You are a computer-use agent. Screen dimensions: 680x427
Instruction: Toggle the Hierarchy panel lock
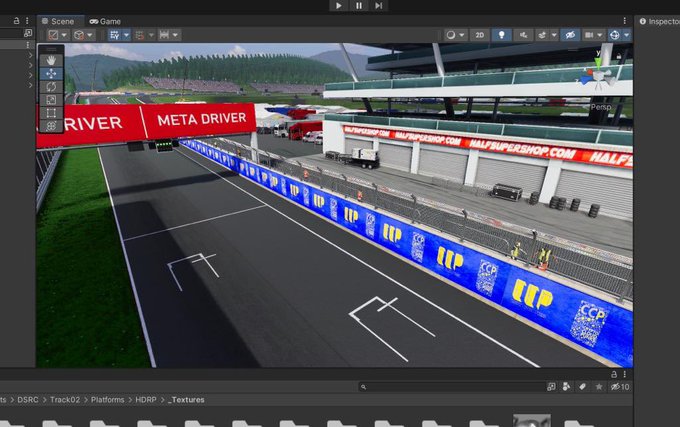click(16, 20)
